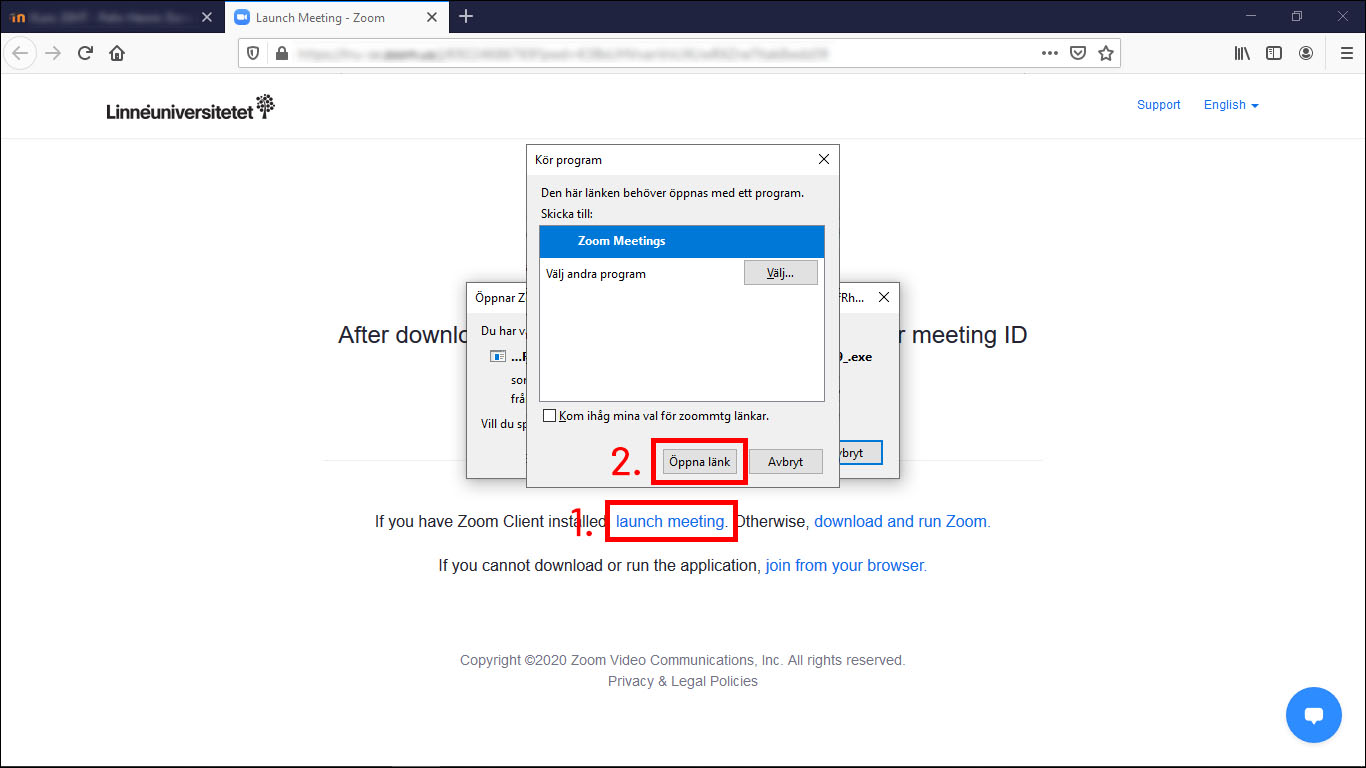Click the 'launch meeting' link
This screenshot has height=768, width=1366.
(x=671, y=521)
